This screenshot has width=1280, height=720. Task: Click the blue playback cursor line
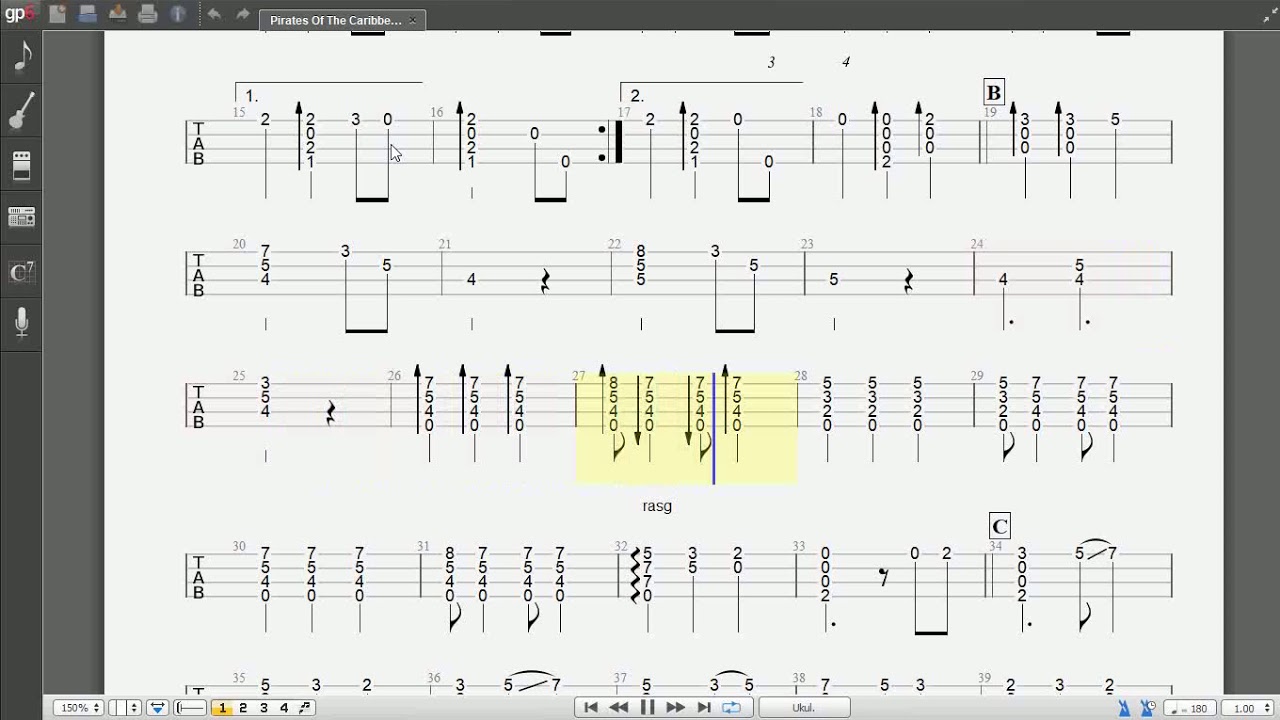click(x=713, y=428)
